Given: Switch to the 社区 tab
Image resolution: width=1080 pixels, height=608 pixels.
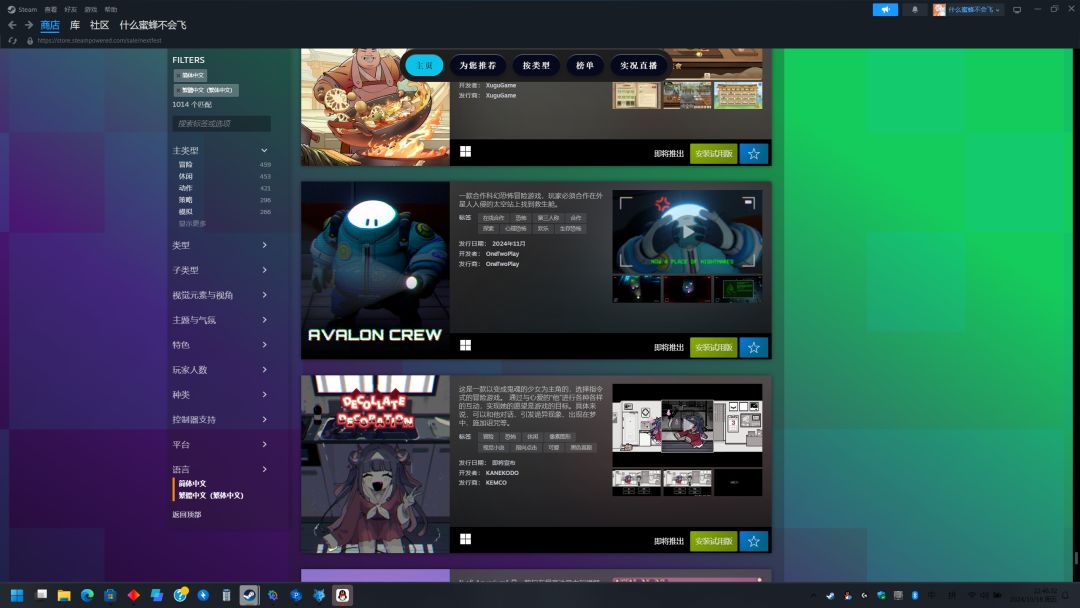Looking at the screenshot, I should click(99, 25).
